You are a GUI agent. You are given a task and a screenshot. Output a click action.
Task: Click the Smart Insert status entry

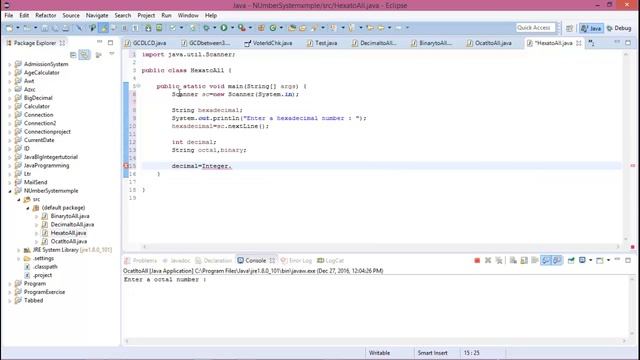tap(432, 353)
